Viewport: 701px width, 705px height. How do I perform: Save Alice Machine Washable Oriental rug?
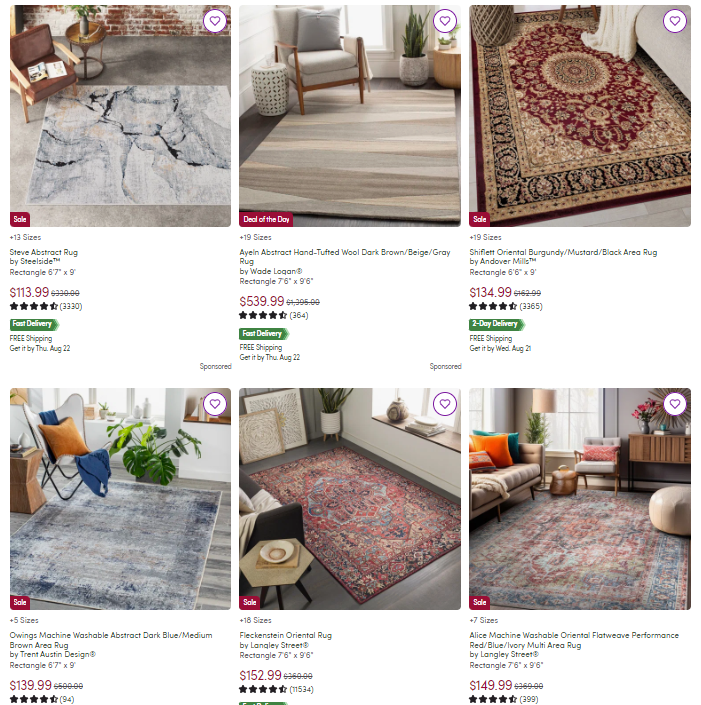675,404
